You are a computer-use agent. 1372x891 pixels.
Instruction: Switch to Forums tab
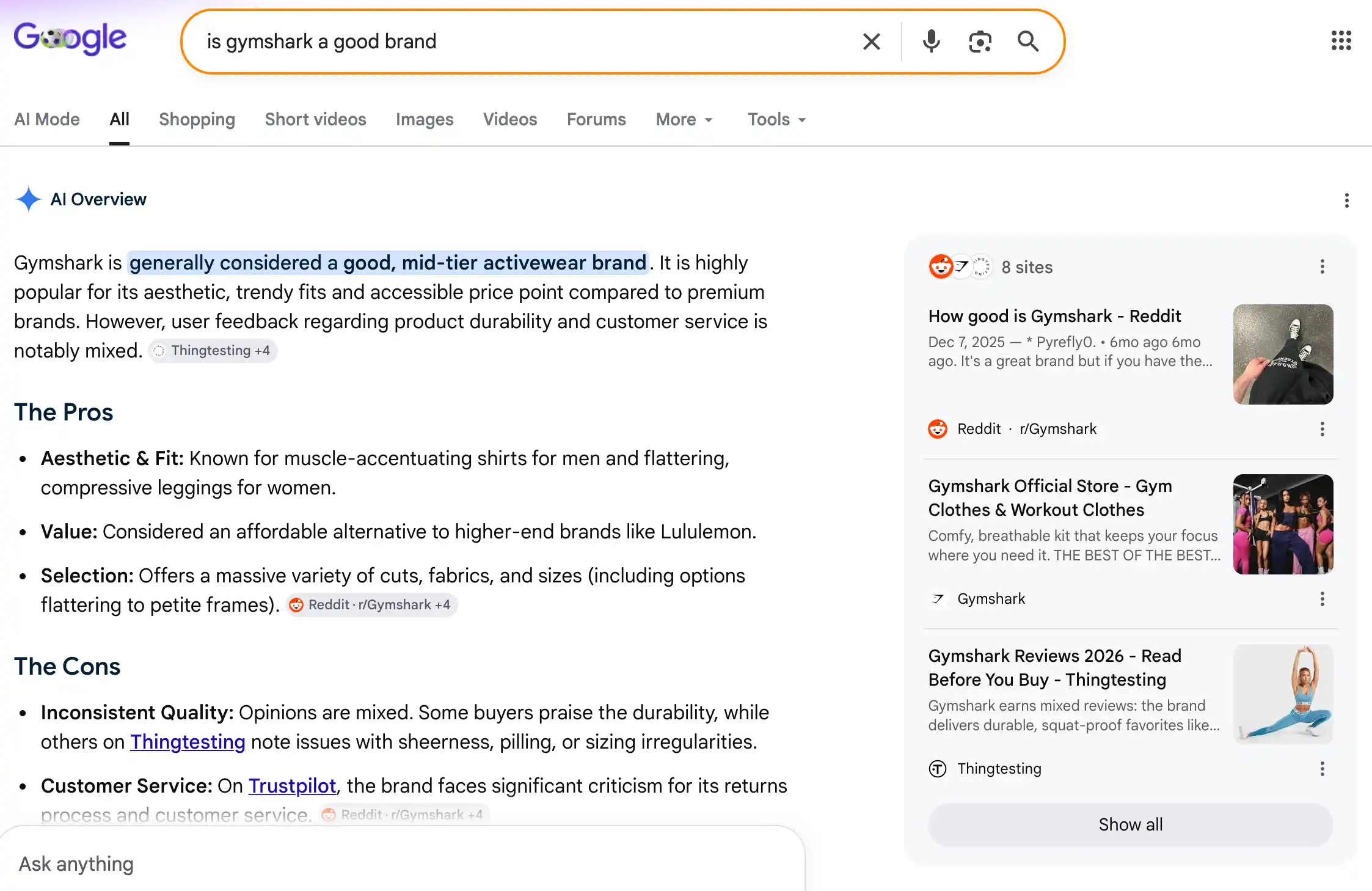[596, 119]
